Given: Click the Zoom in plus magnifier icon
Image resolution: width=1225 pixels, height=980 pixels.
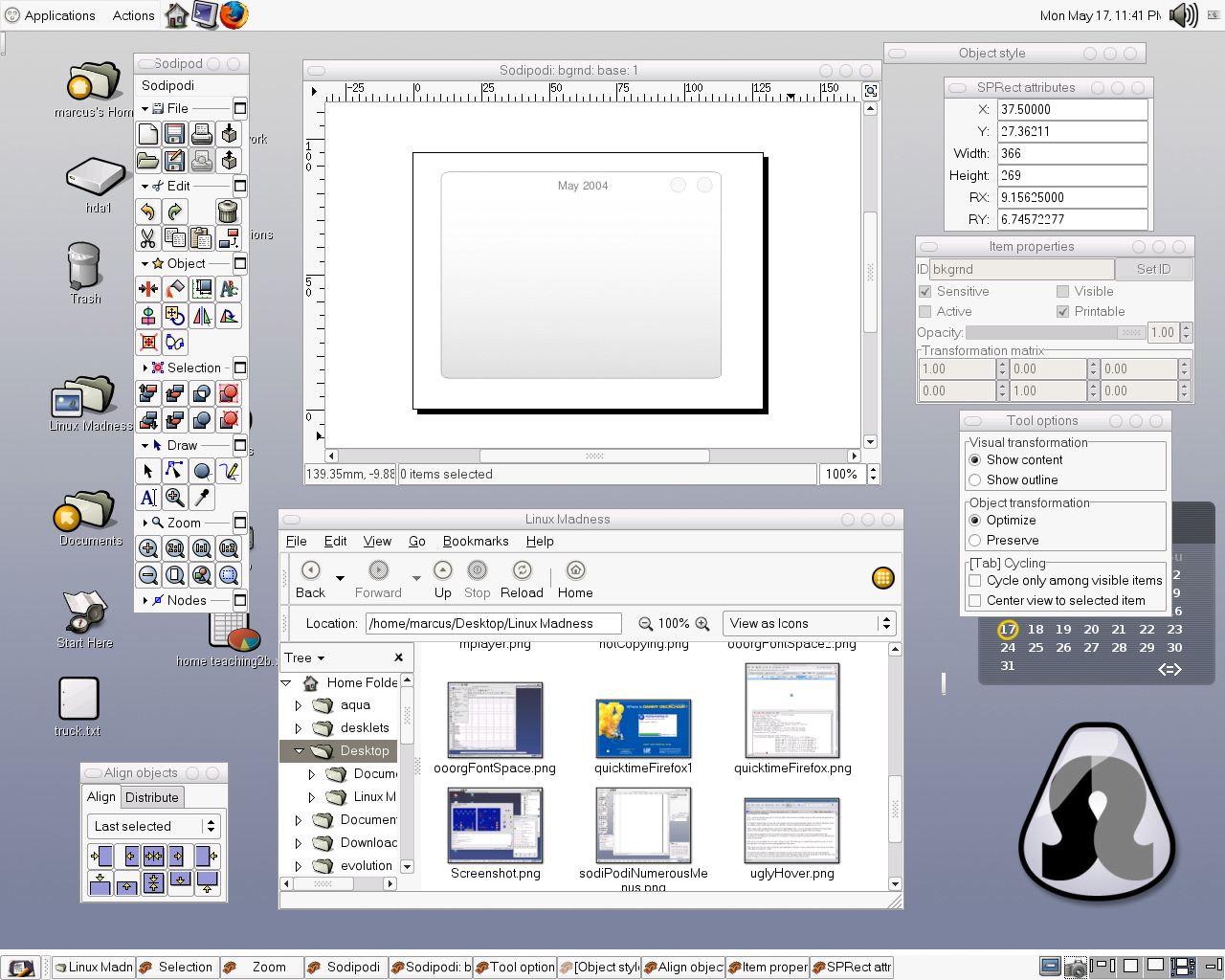Looking at the screenshot, I should pos(148,548).
